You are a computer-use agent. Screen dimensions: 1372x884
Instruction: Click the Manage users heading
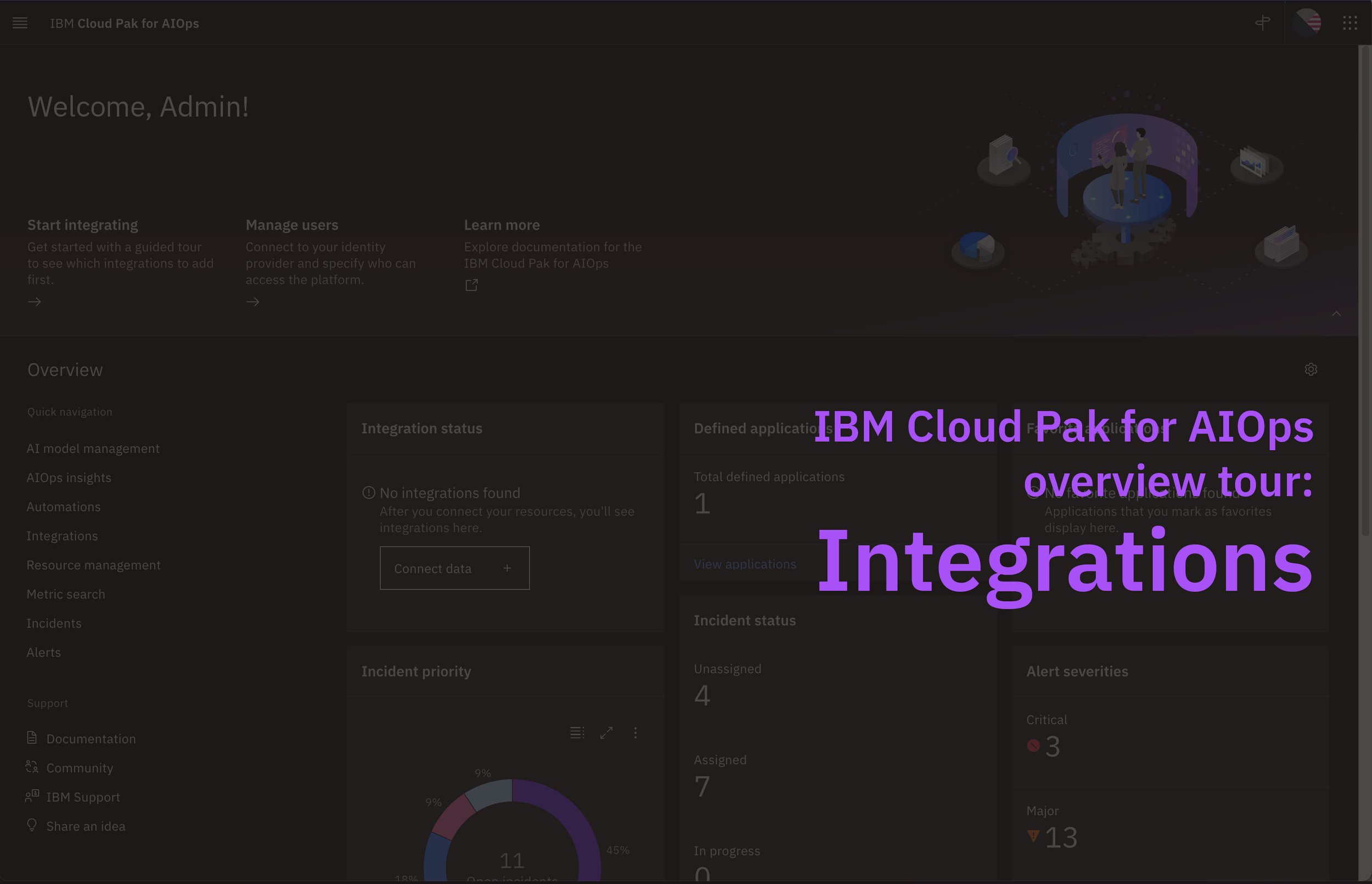292,225
